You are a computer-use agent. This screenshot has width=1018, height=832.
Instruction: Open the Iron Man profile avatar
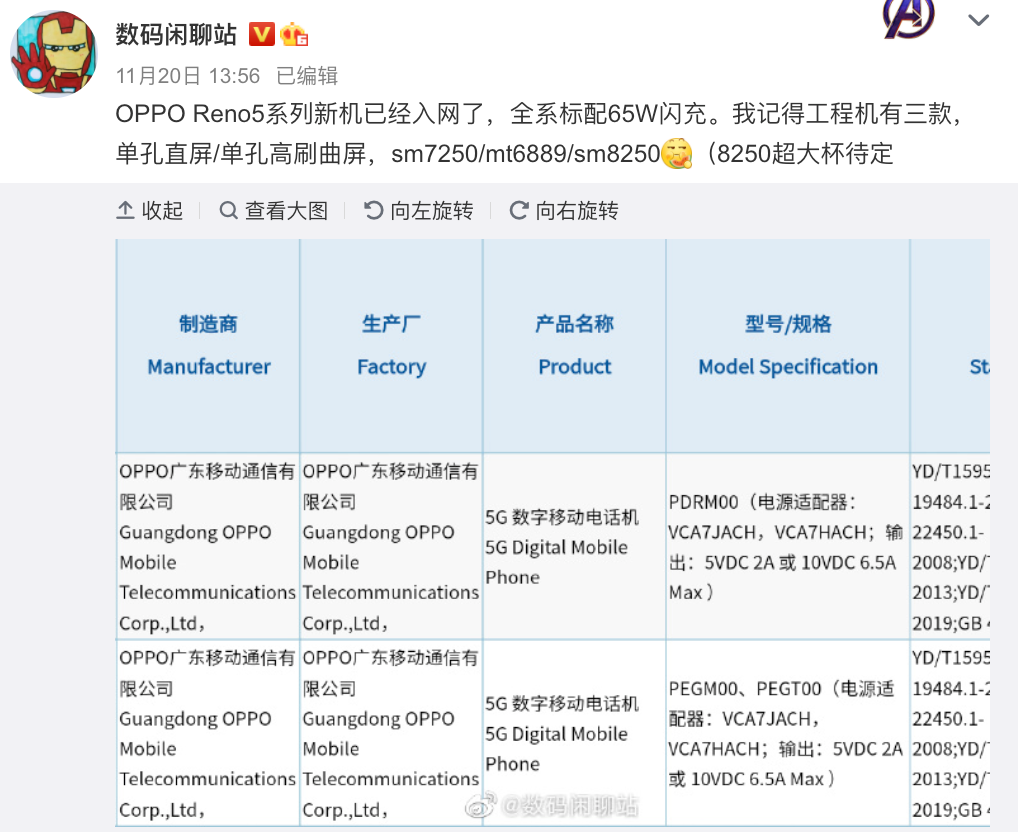(54, 54)
